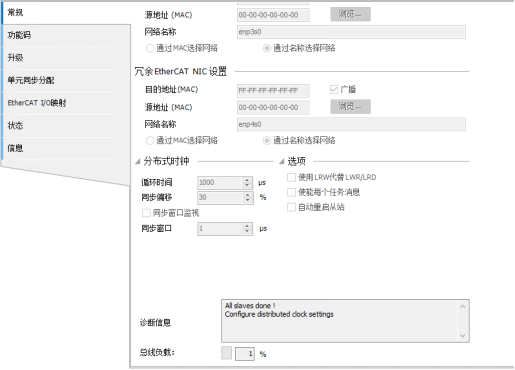Toggle 同步窗口监视 checkbox

tap(146, 213)
